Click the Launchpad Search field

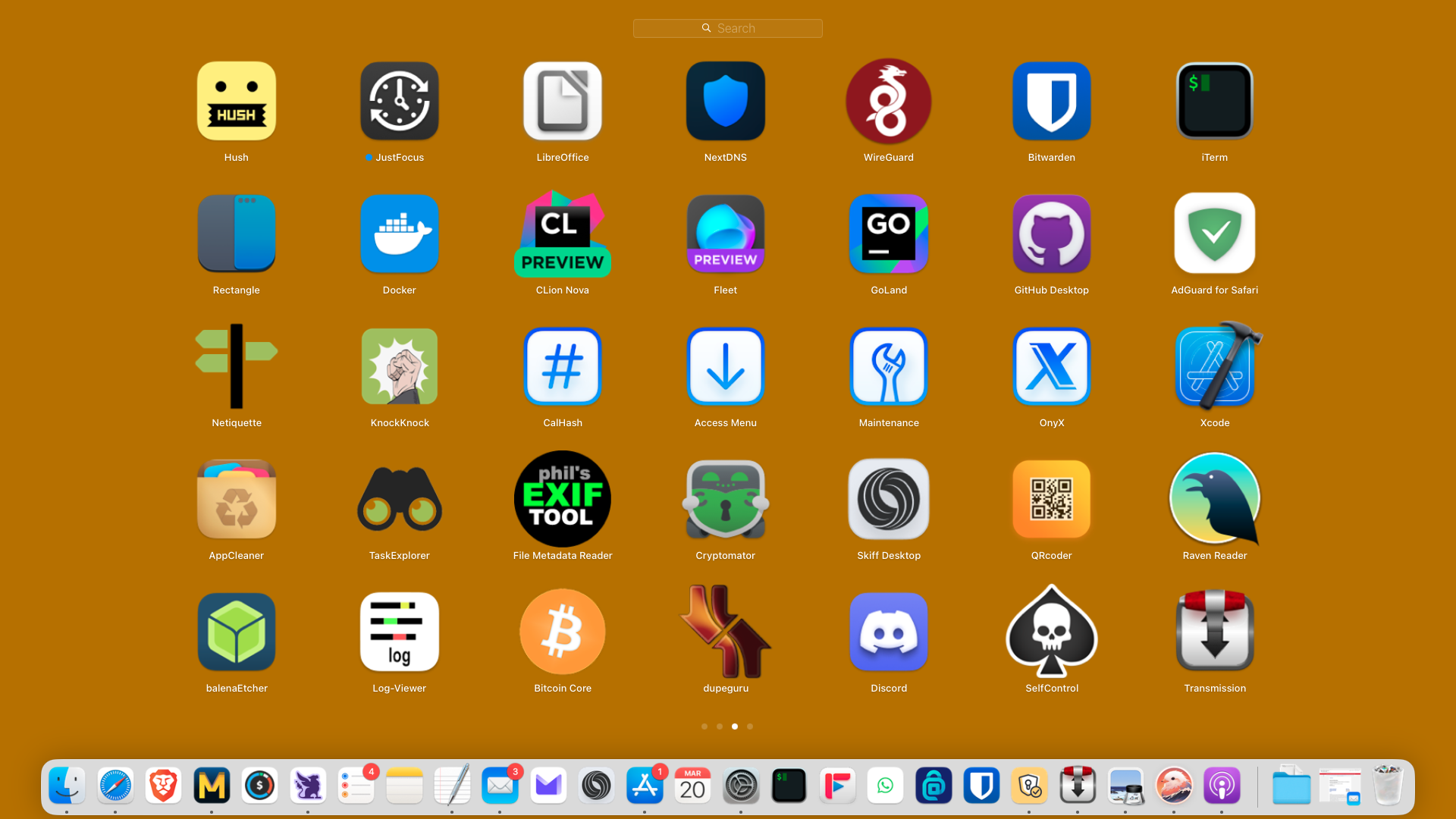click(x=728, y=28)
